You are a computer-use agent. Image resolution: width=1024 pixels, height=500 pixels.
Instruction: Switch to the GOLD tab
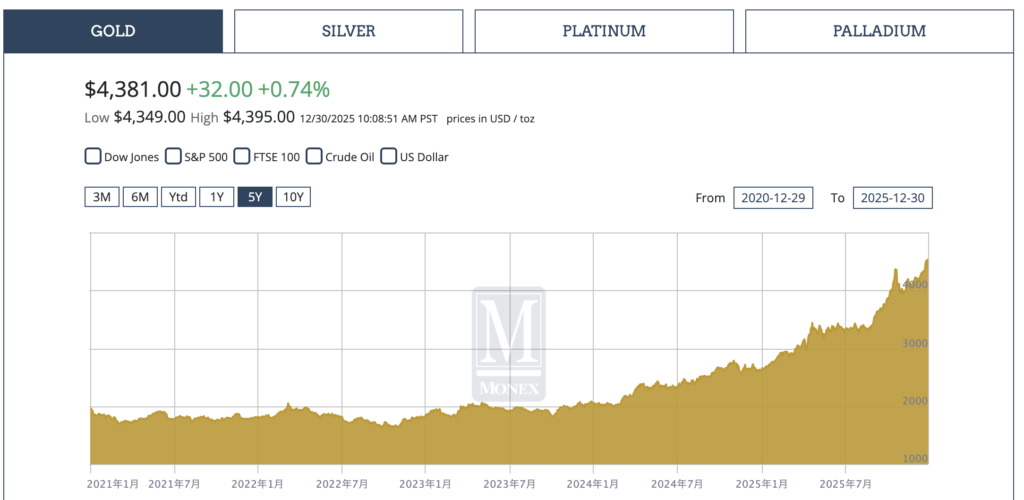coord(112,31)
